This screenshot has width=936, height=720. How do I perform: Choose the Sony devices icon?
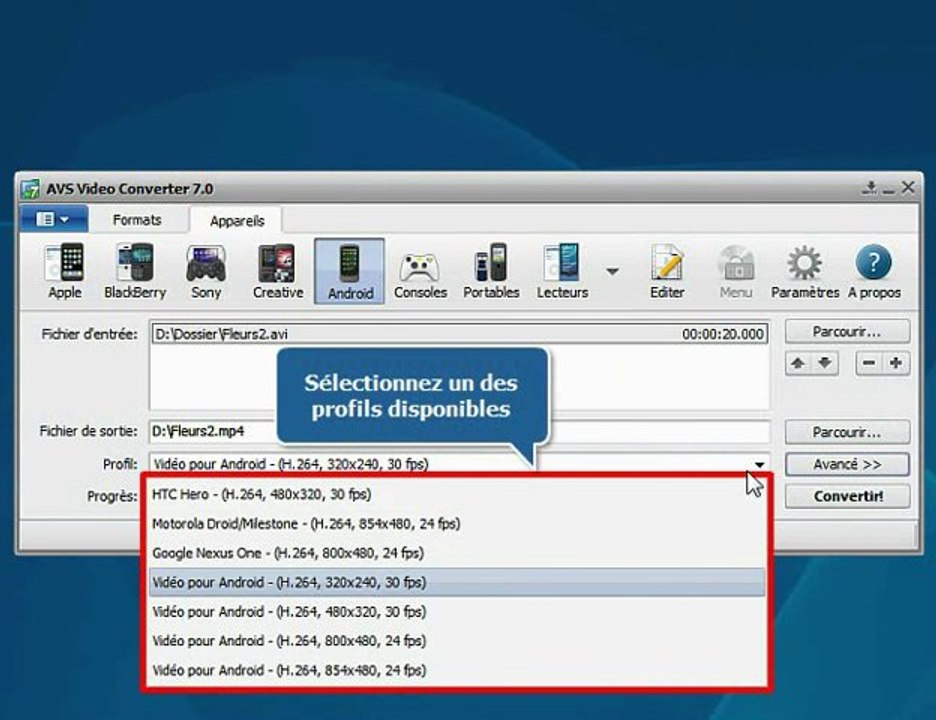206,271
